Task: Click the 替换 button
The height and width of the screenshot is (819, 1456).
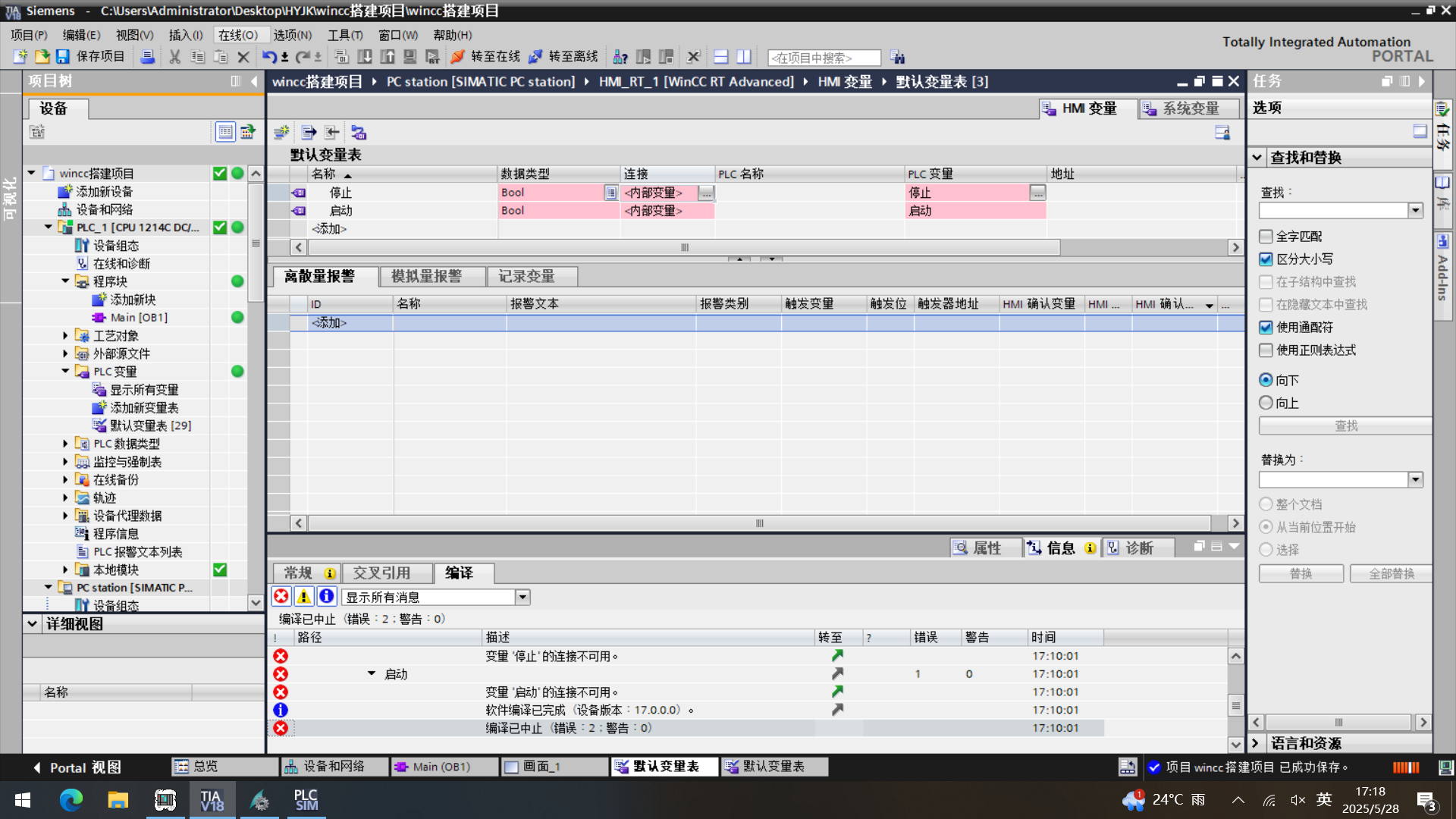Action: (x=1301, y=574)
